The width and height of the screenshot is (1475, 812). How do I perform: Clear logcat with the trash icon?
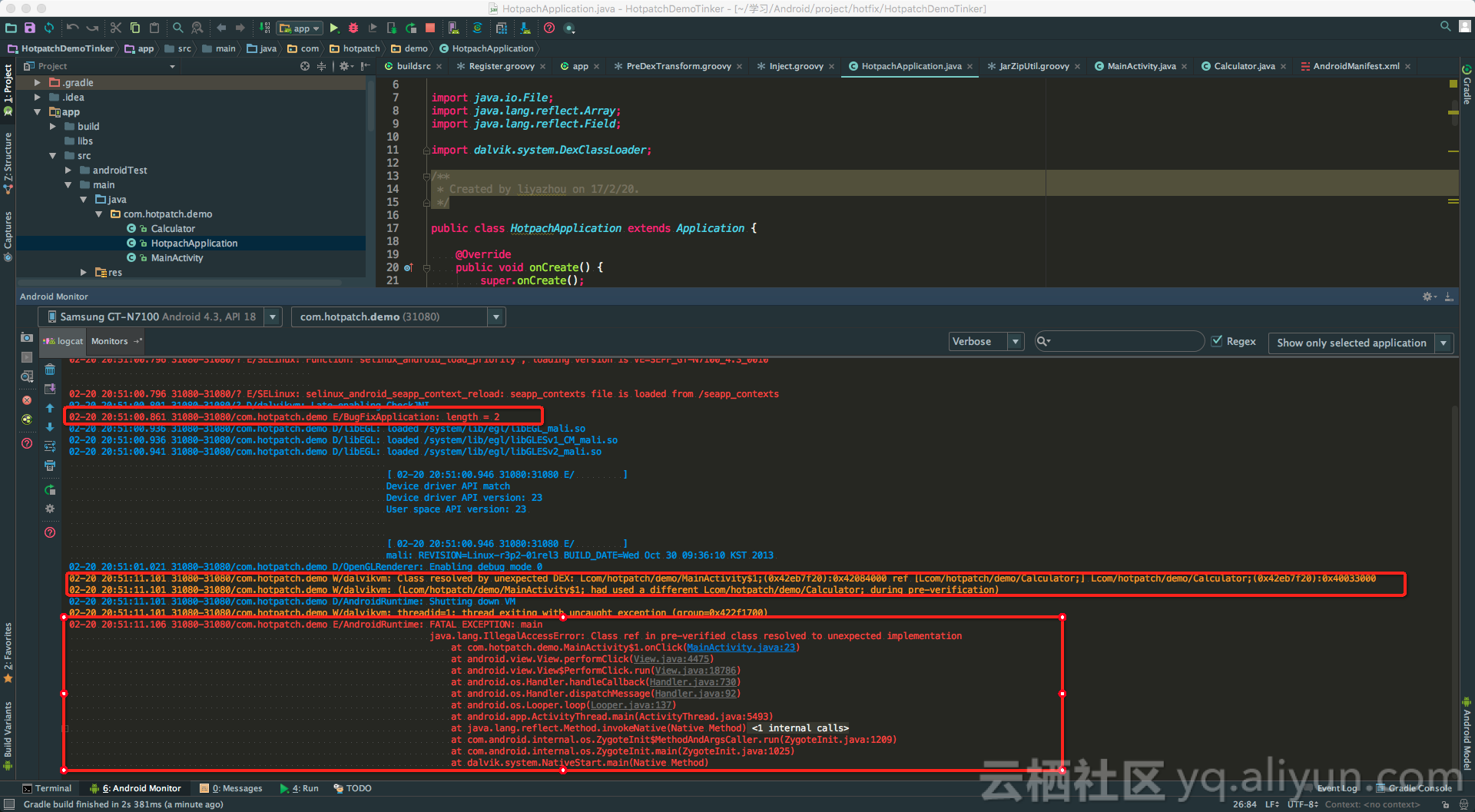50,370
